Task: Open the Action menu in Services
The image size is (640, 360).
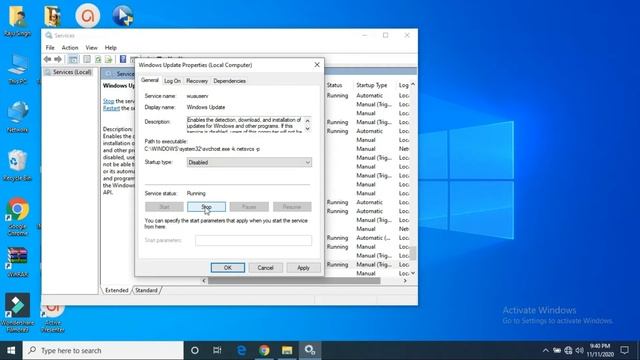Action: (70, 48)
